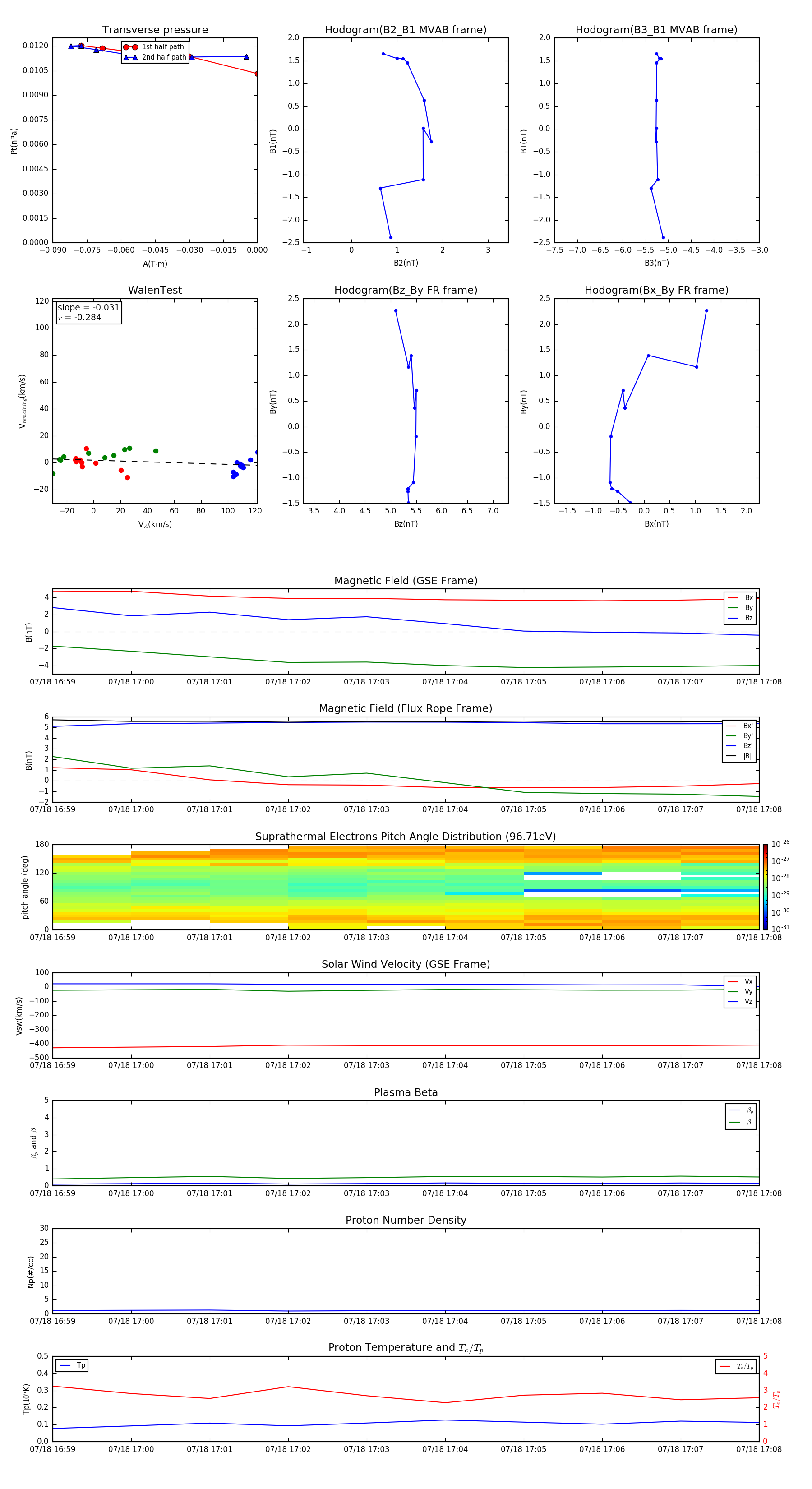Select the "WalenTest" plot title
The height and width of the screenshot is (1489, 812).
tap(155, 290)
